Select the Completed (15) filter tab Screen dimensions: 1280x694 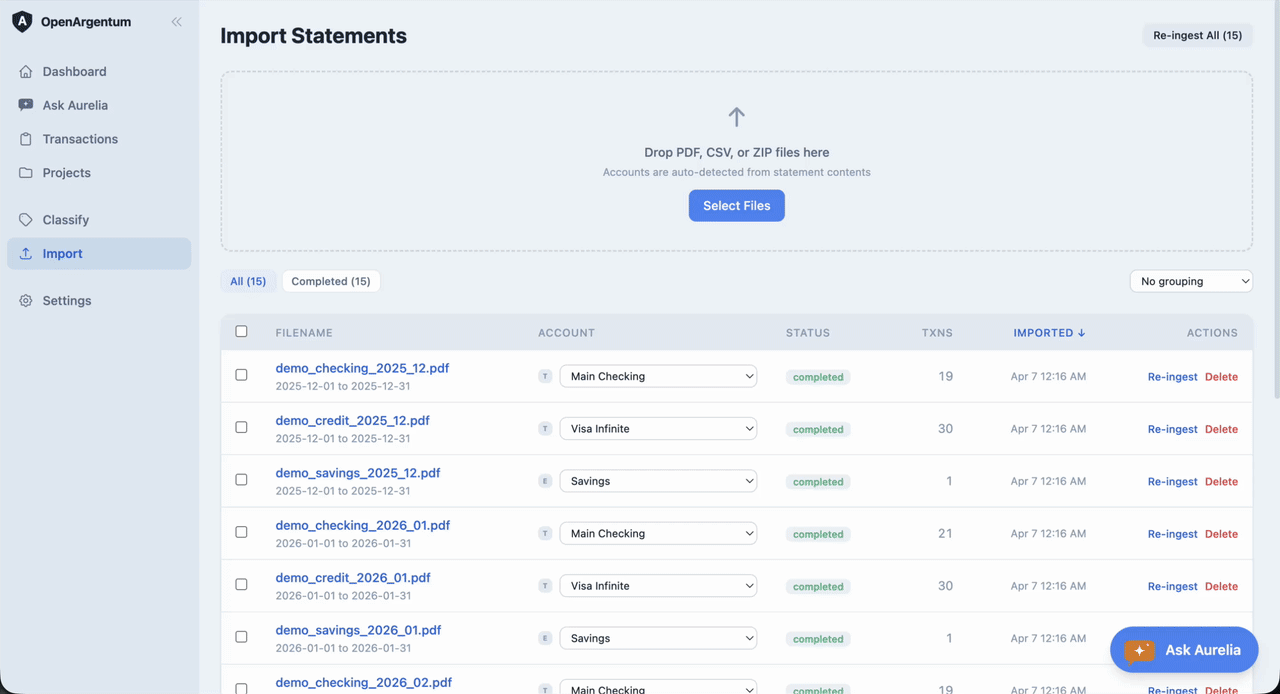click(331, 281)
